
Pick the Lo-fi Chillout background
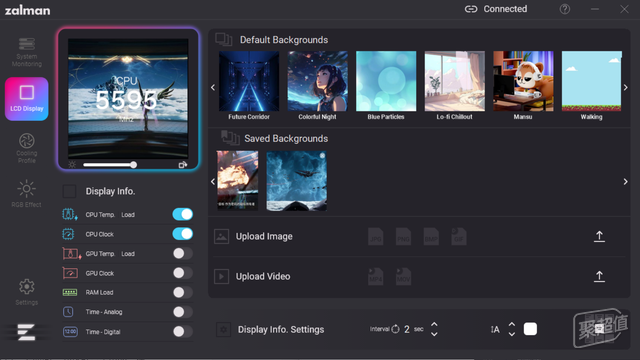tap(455, 81)
